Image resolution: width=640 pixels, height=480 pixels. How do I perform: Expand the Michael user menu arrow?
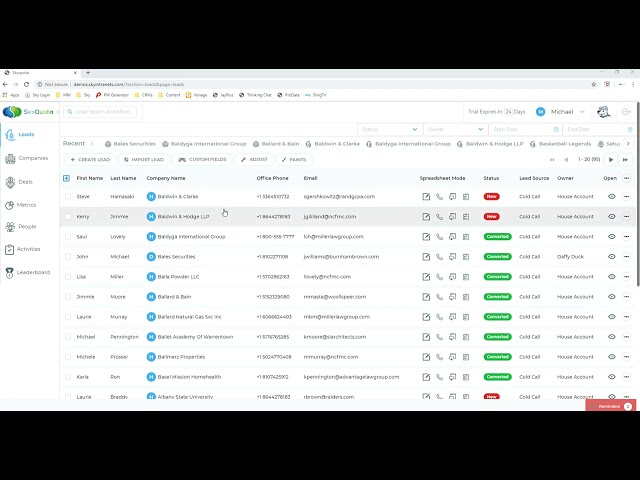pos(582,112)
